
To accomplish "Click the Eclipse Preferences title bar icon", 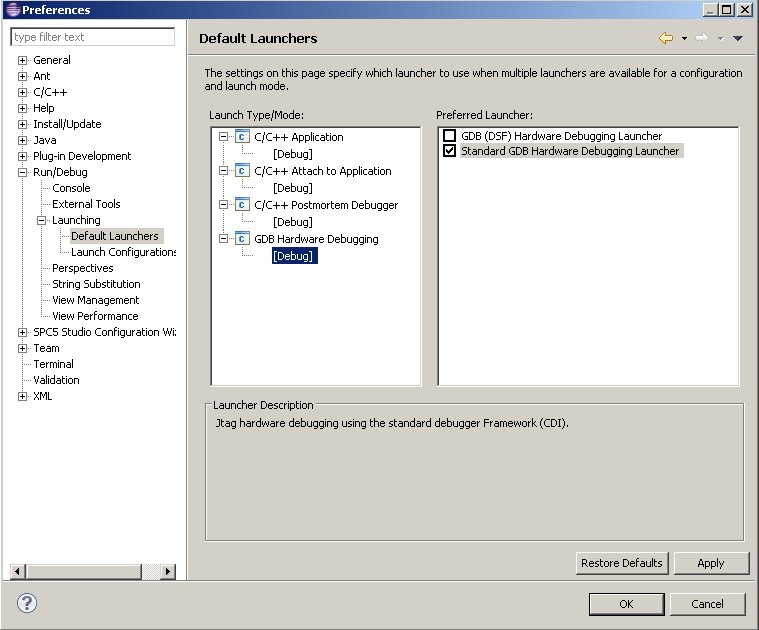I will (x=13, y=10).
